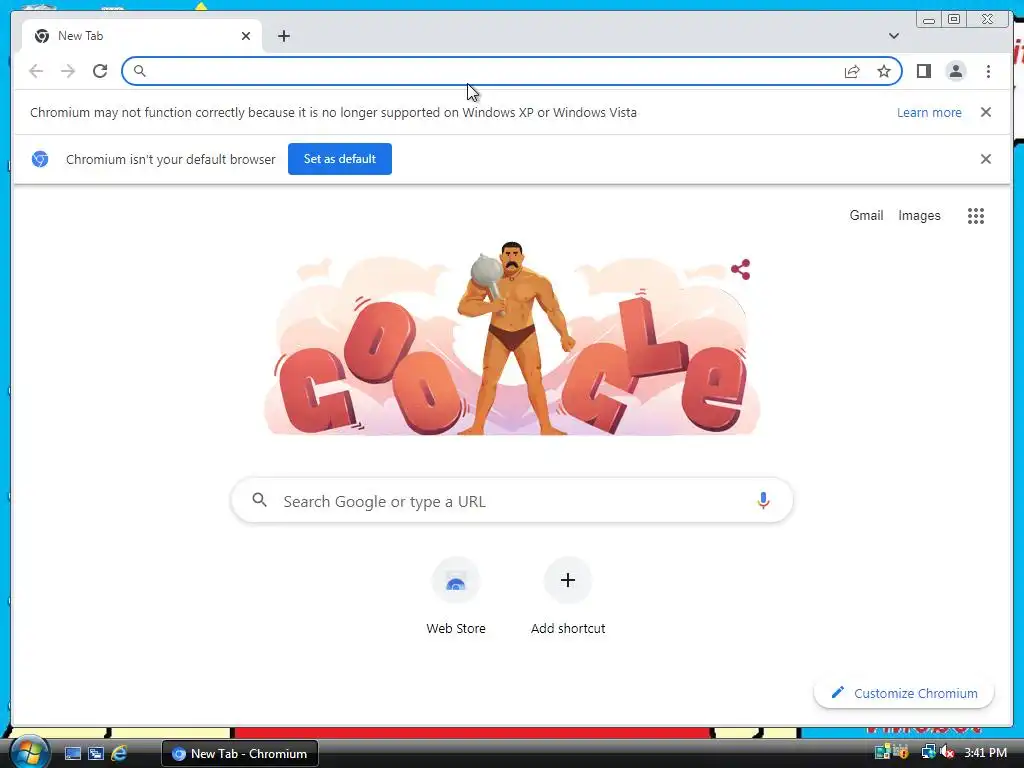Viewport: 1024px width, 768px height.
Task: Open the profile avatar menu
Action: pyautogui.click(x=955, y=71)
